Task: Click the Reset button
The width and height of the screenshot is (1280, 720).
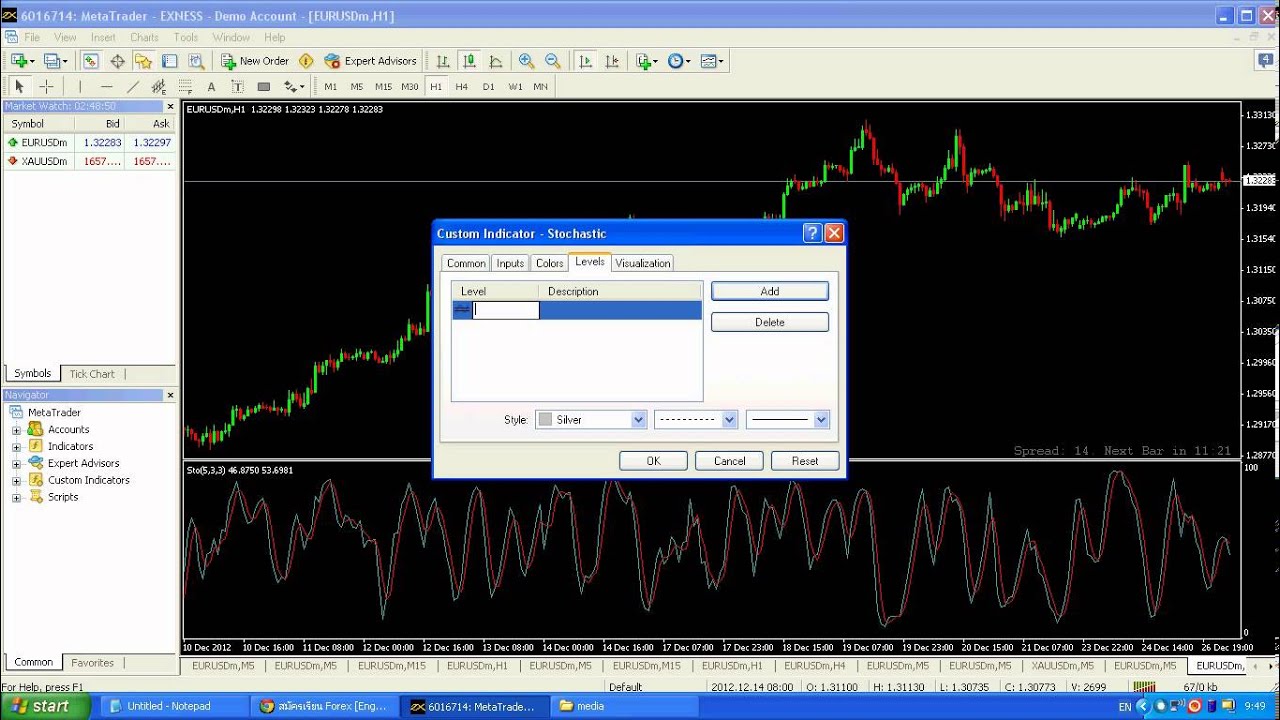Action: pyautogui.click(x=805, y=461)
